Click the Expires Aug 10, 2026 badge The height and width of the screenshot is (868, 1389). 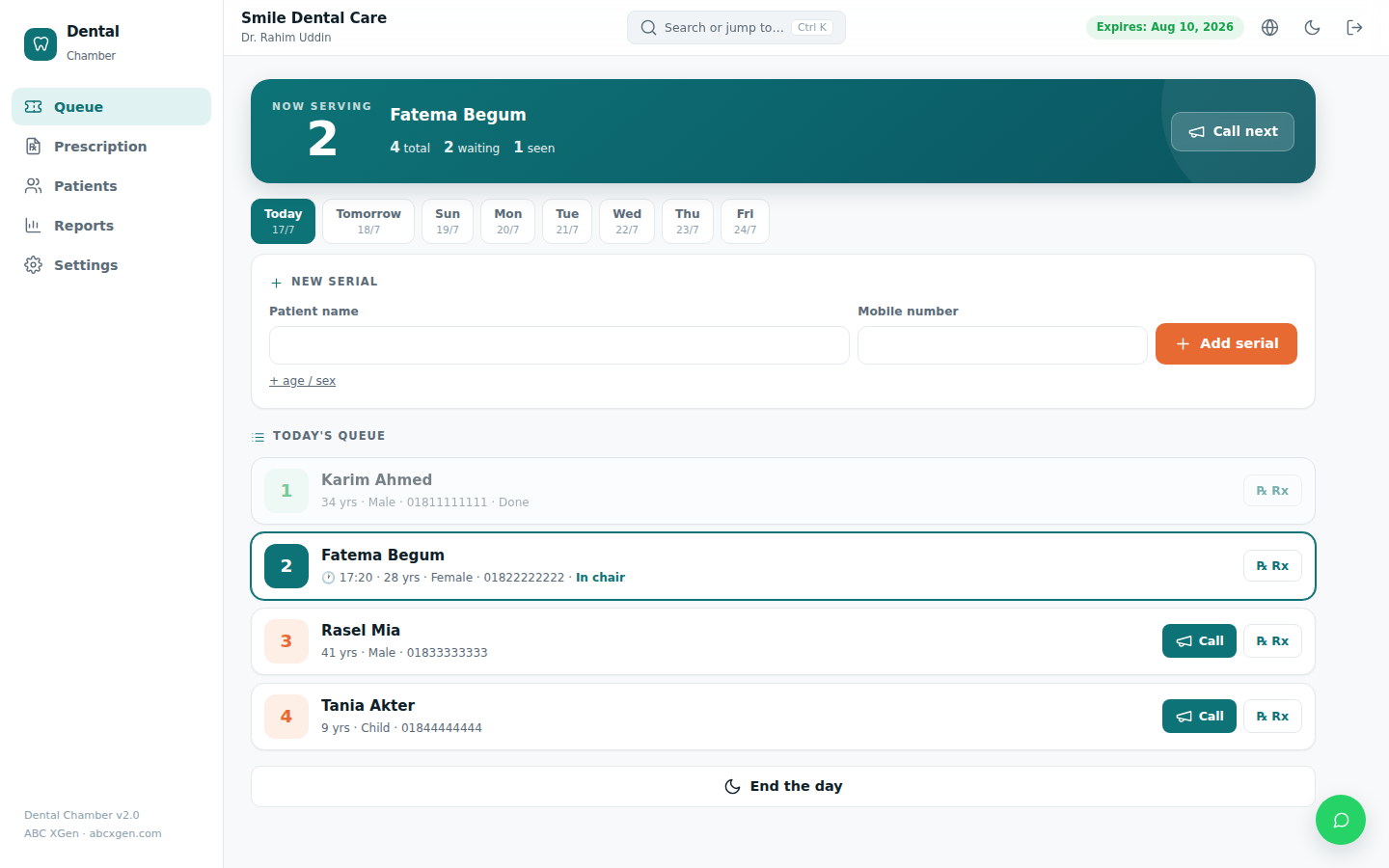[1164, 27]
